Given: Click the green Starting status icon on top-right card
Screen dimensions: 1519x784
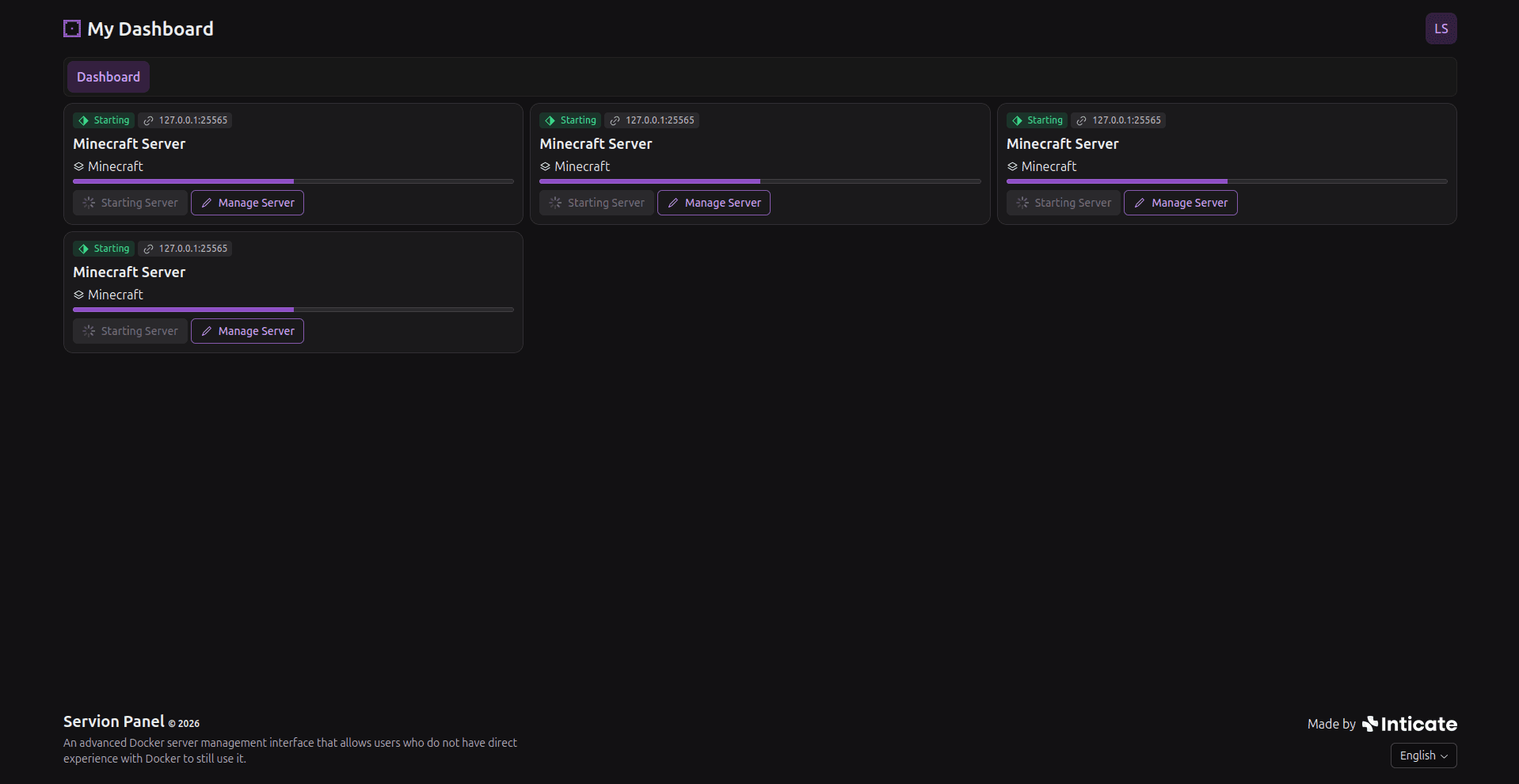Looking at the screenshot, I should [x=1018, y=121].
